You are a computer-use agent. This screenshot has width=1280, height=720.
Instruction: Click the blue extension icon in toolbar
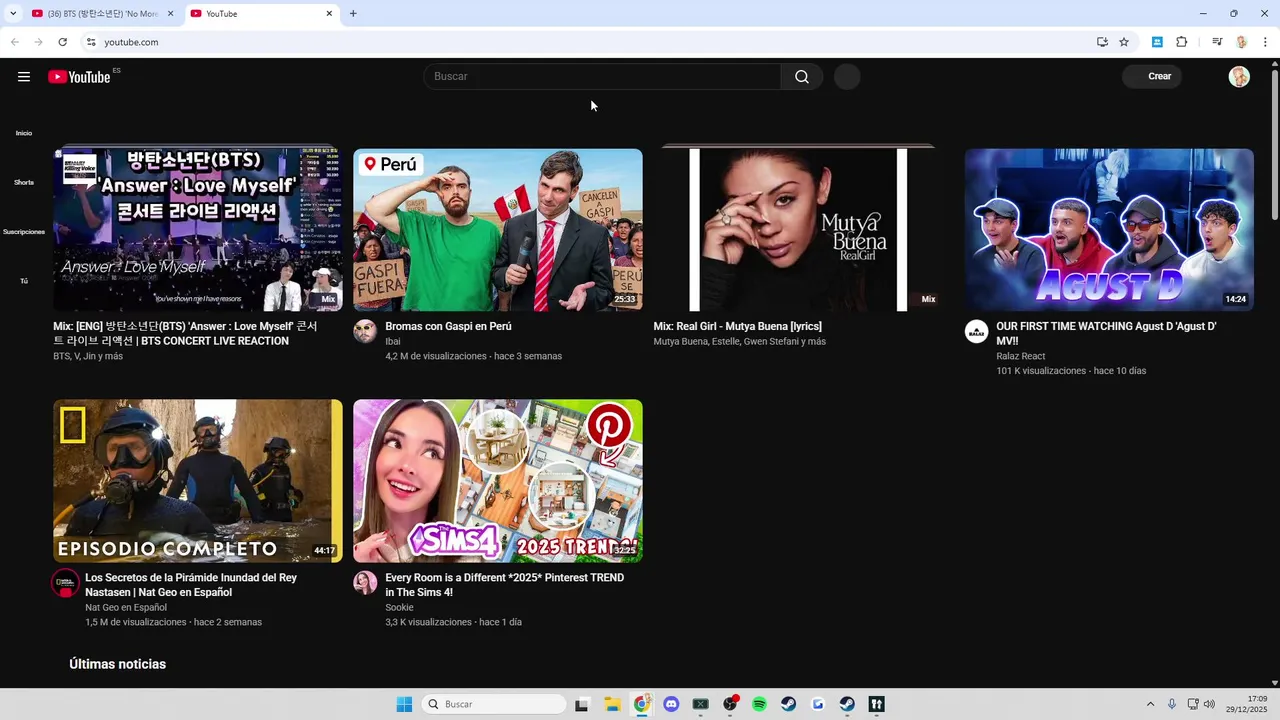[1157, 42]
